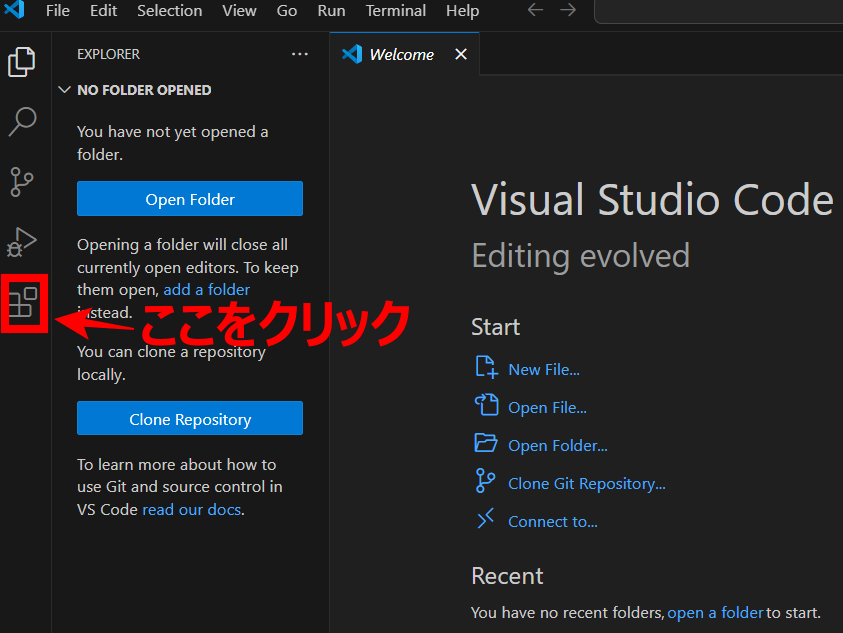The height and width of the screenshot is (633, 843).
Task: Go forward with the right arrow
Action: (x=568, y=10)
